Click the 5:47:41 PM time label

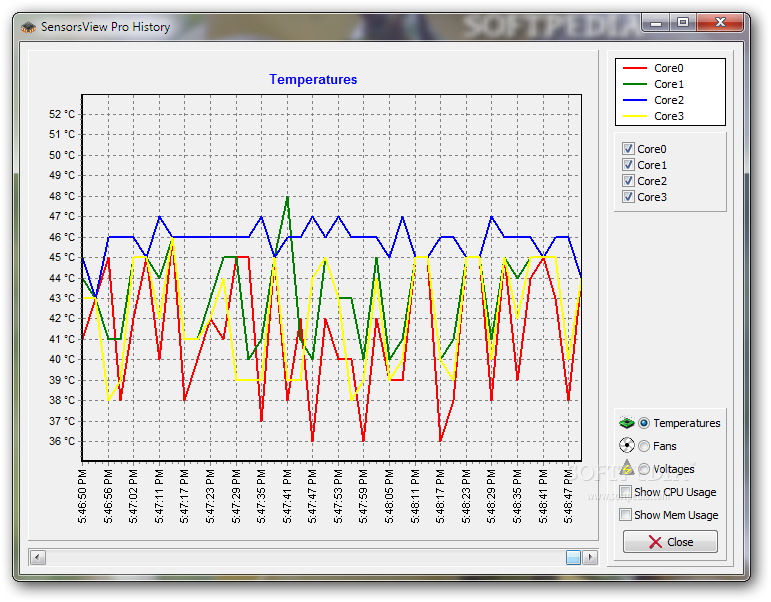(x=287, y=496)
